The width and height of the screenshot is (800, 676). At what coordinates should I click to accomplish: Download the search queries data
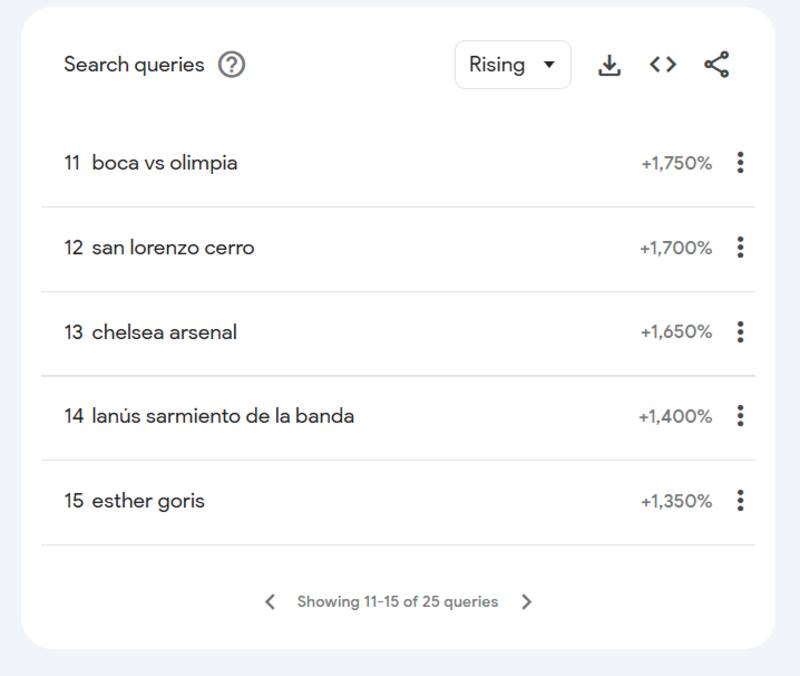609,65
